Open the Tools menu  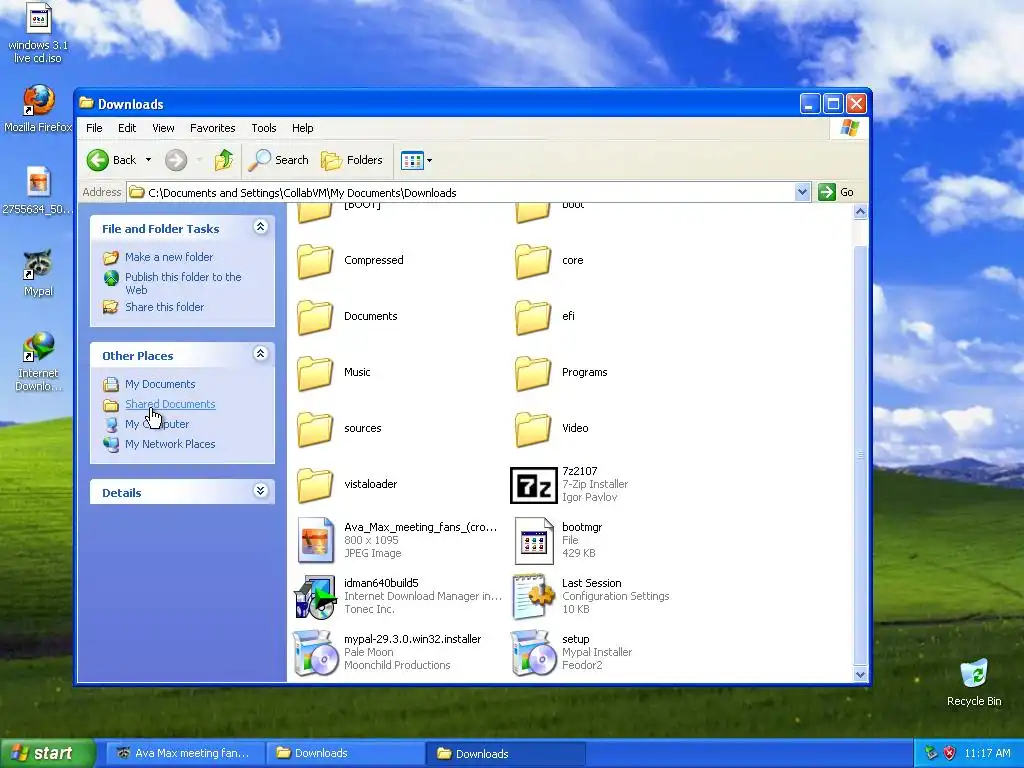click(x=264, y=128)
